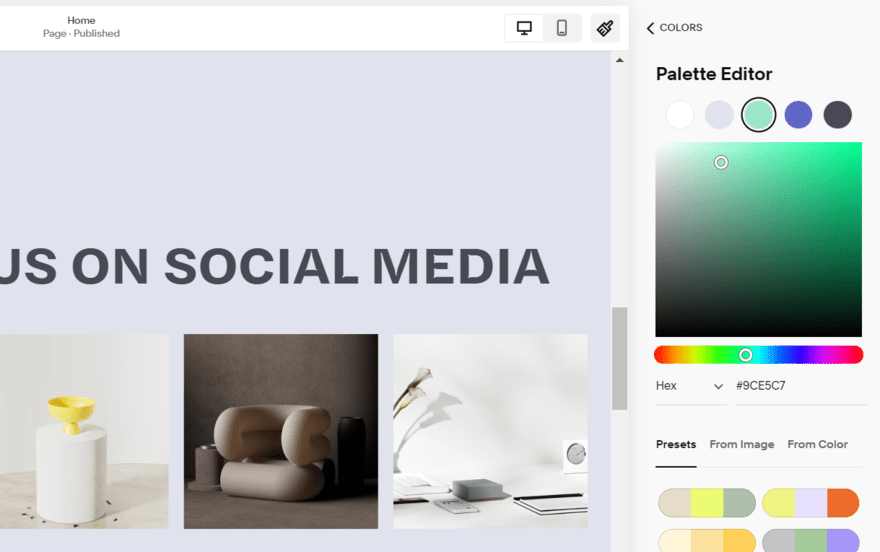
Task: Switch to the Presets tab
Action: 676,444
